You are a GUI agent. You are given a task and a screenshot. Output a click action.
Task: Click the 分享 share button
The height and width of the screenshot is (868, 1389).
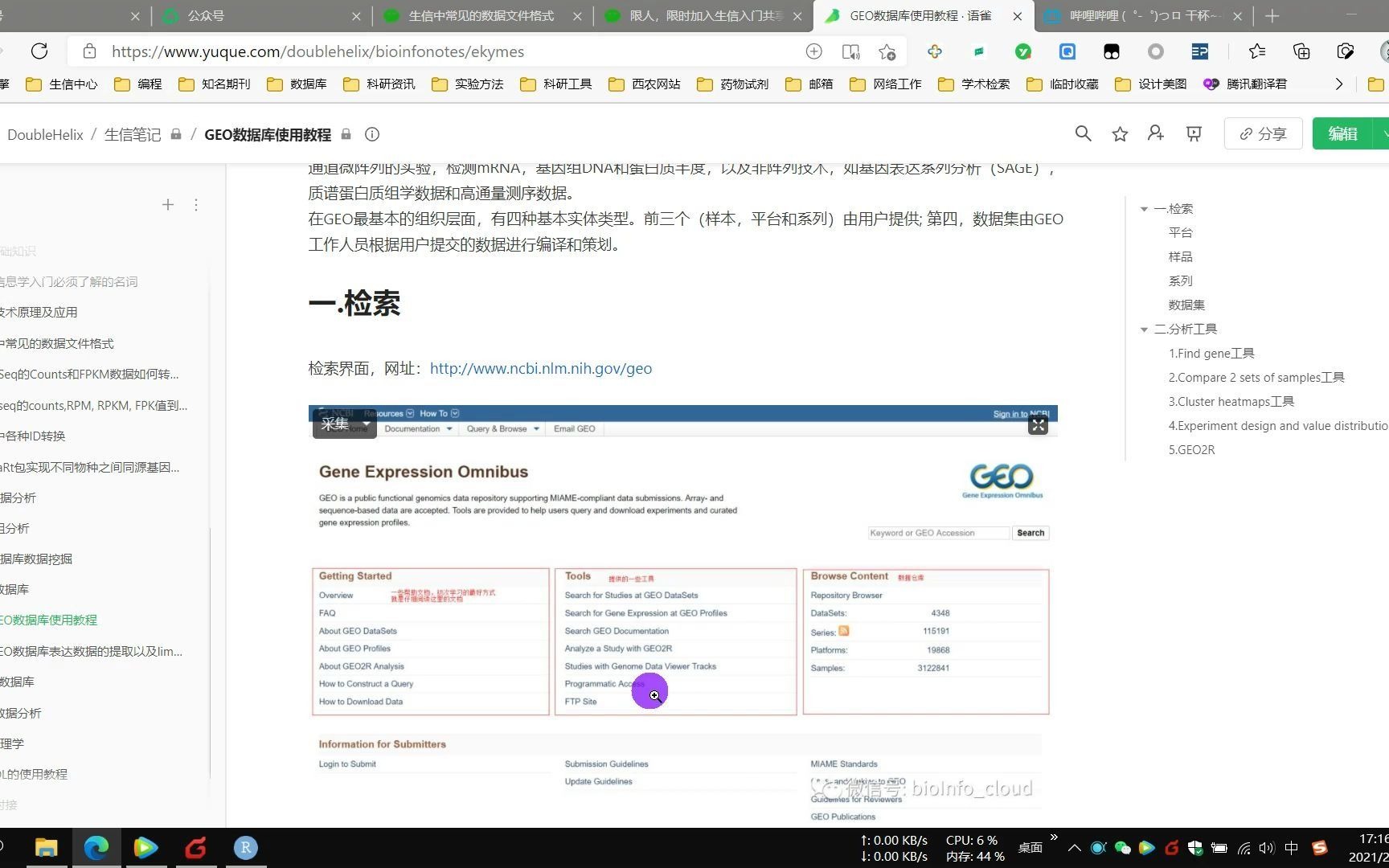1263,133
